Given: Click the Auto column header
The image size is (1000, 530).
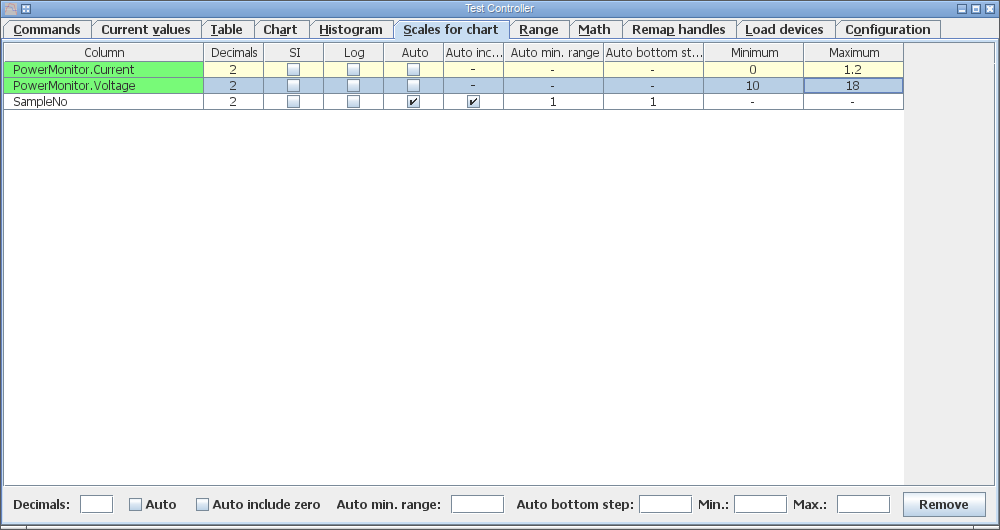Looking at the screenshot, I should (414, 53).
